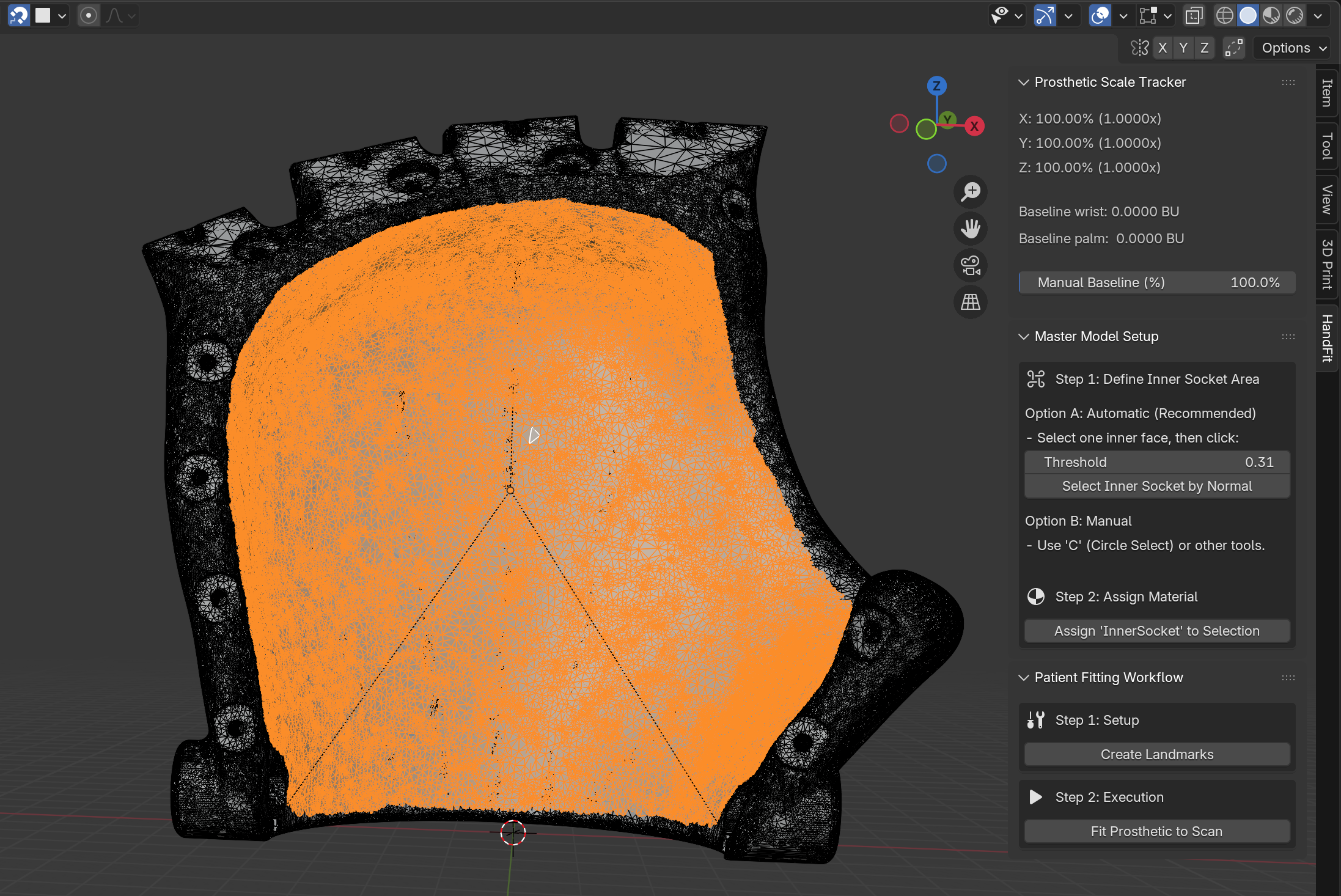Screen dimensions: 1341x896
Task: Switch to wireframe viewport shading
Action: (x=1224, y=16)
